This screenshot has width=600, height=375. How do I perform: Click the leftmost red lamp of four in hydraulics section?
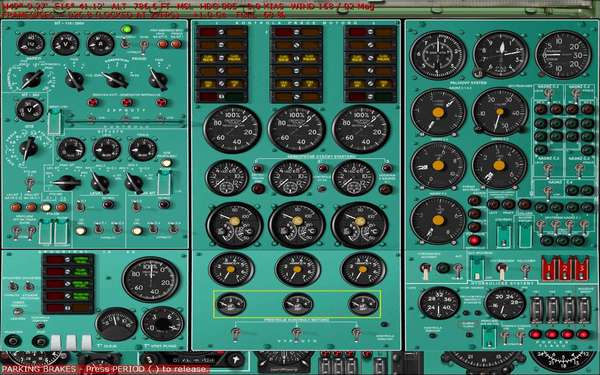click(x=536, y=334)
